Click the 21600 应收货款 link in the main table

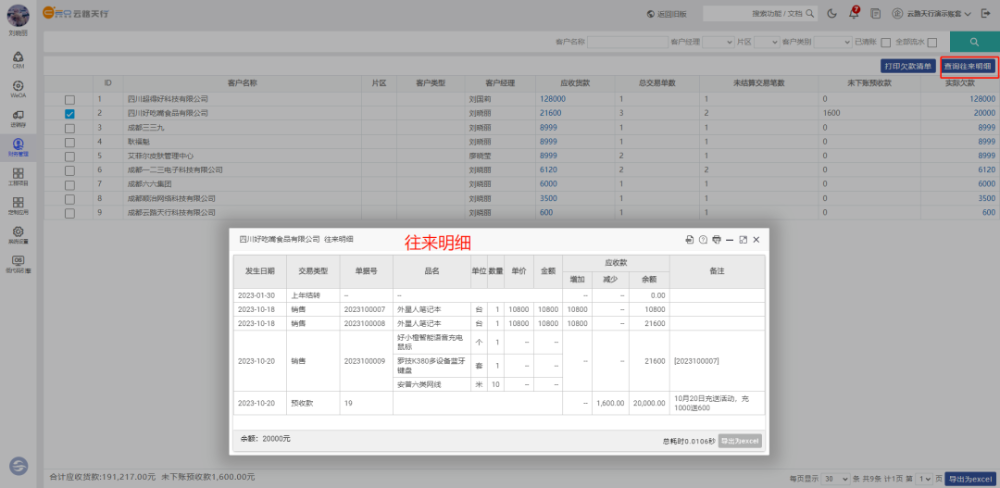[550, 114]
